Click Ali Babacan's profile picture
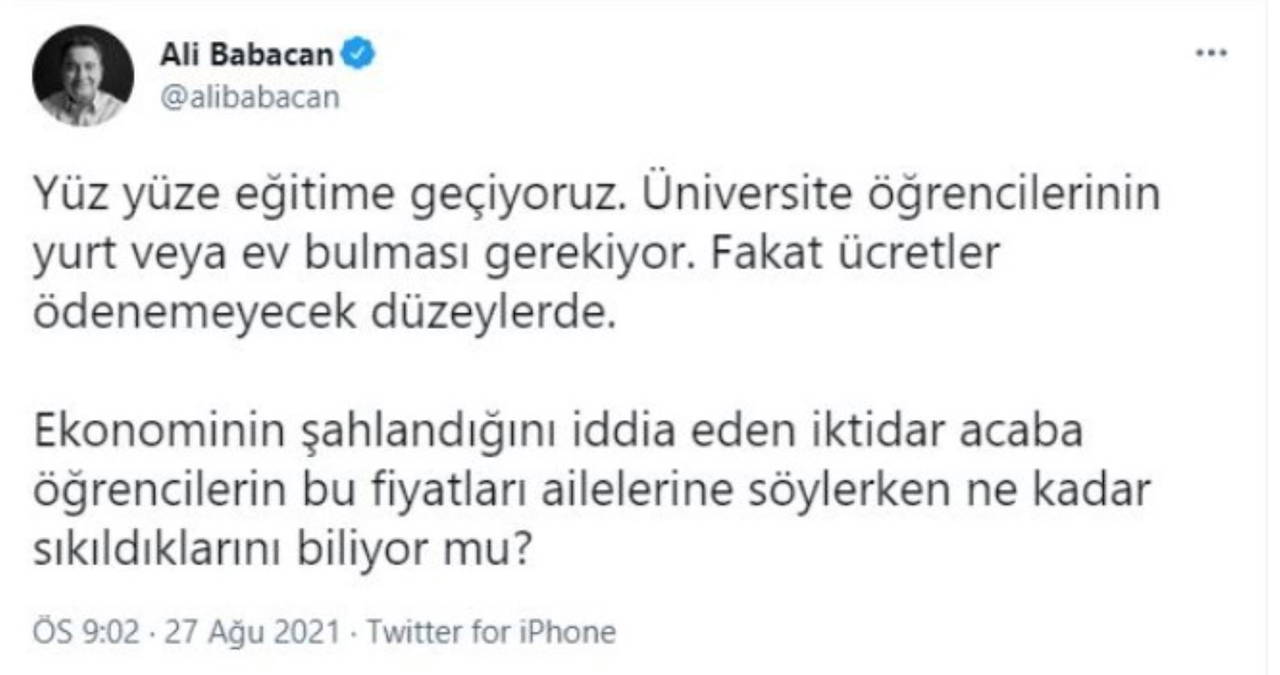1280x675 pixels. [x=83, y=76]
